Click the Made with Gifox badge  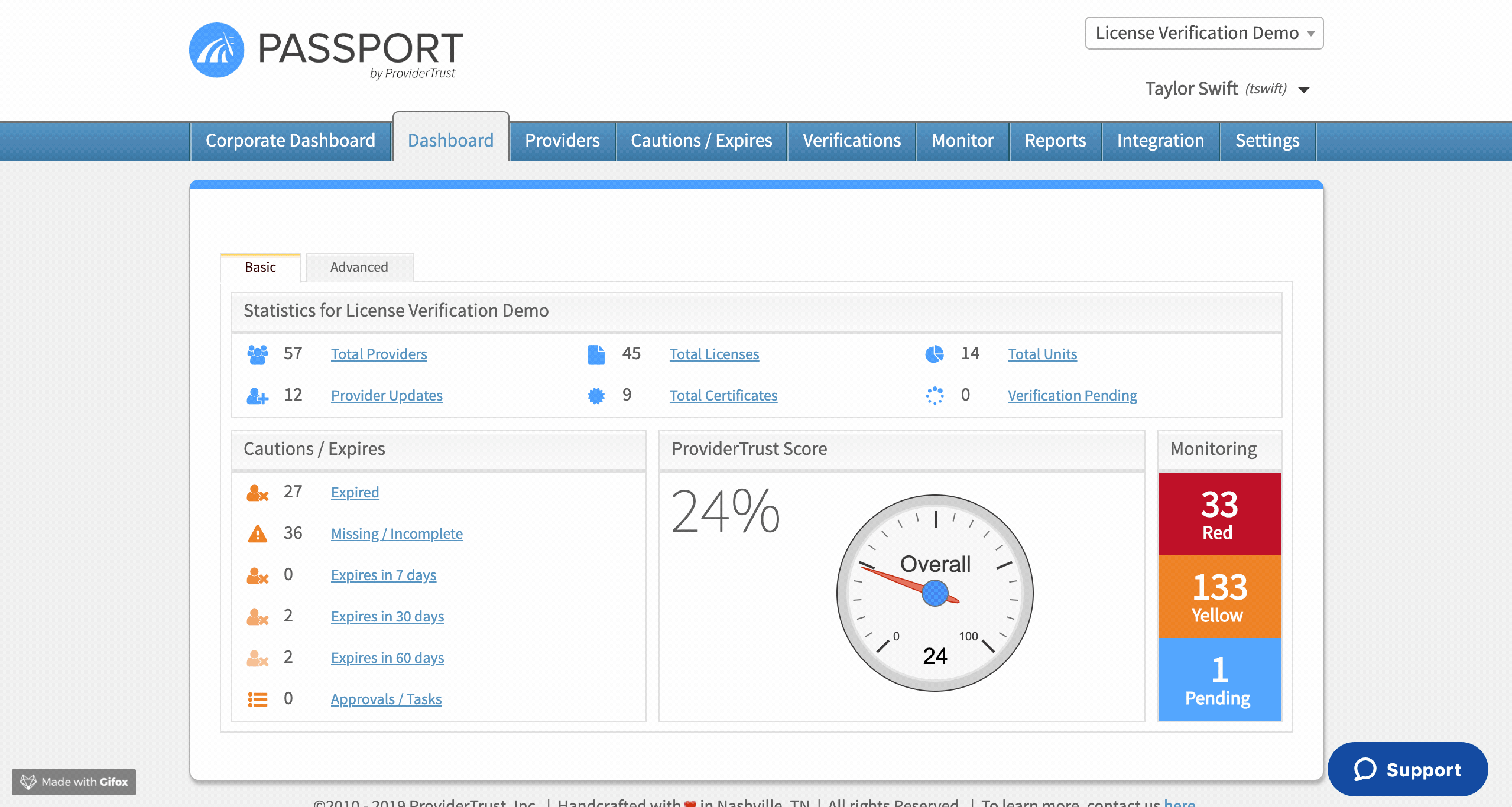(x=74, y=782)
